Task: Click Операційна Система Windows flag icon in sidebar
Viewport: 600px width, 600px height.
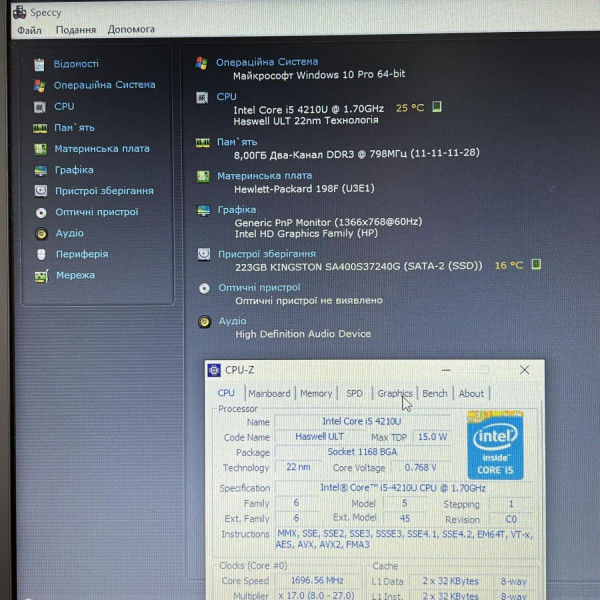Action: point(39,85)
